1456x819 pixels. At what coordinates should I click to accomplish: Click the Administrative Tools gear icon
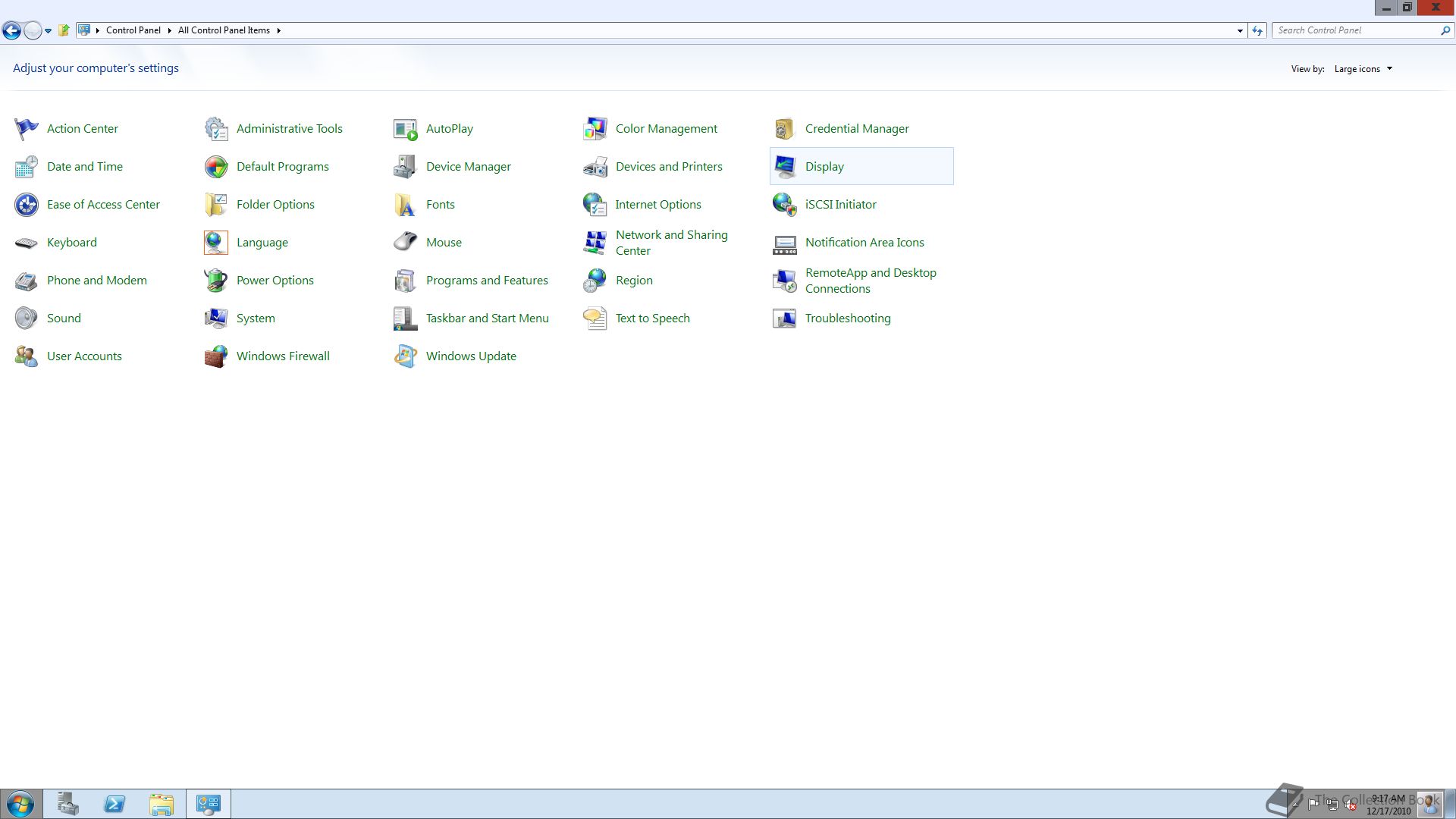(216, 129)
